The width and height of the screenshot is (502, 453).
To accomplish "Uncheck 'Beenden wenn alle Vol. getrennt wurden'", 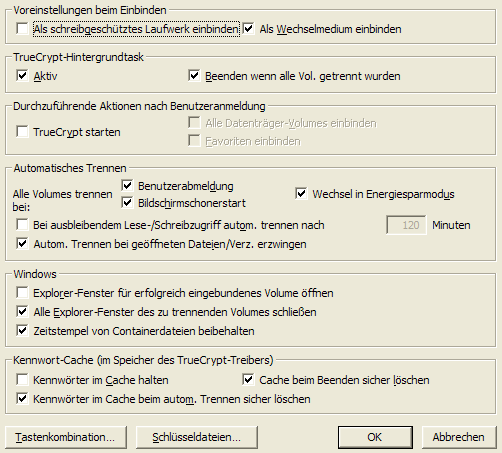I will coord(194,76).
